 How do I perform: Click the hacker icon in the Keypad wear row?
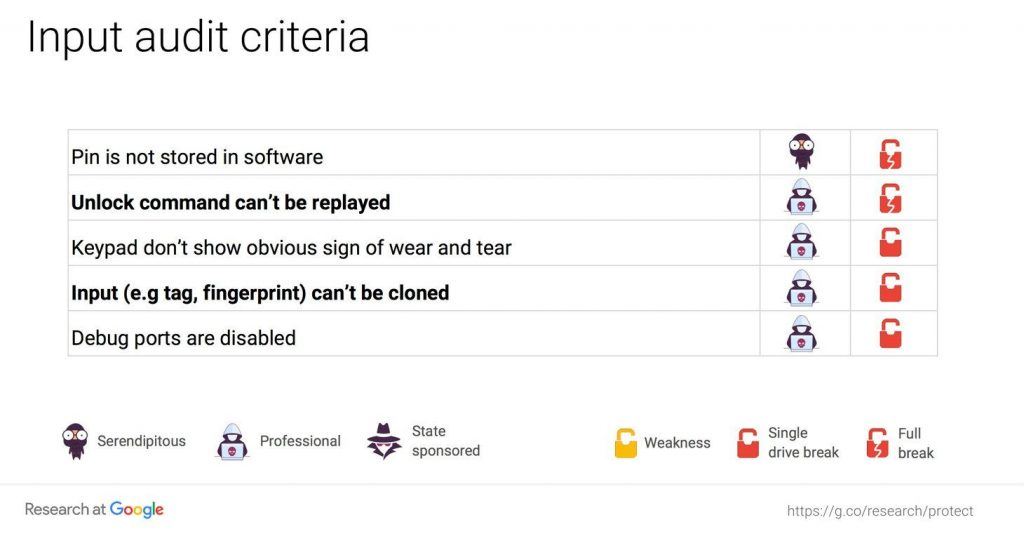(x=801, y=242)
